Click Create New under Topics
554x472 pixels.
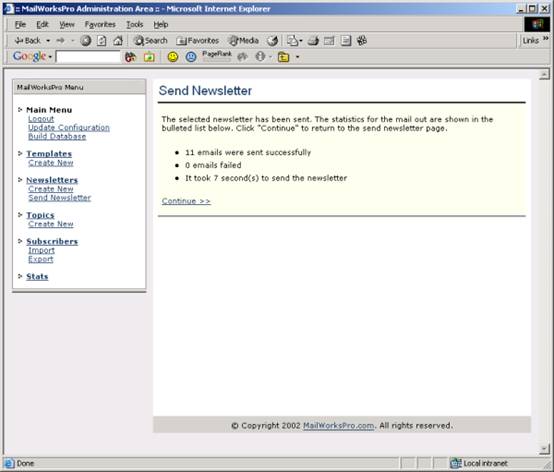(51, 224)
